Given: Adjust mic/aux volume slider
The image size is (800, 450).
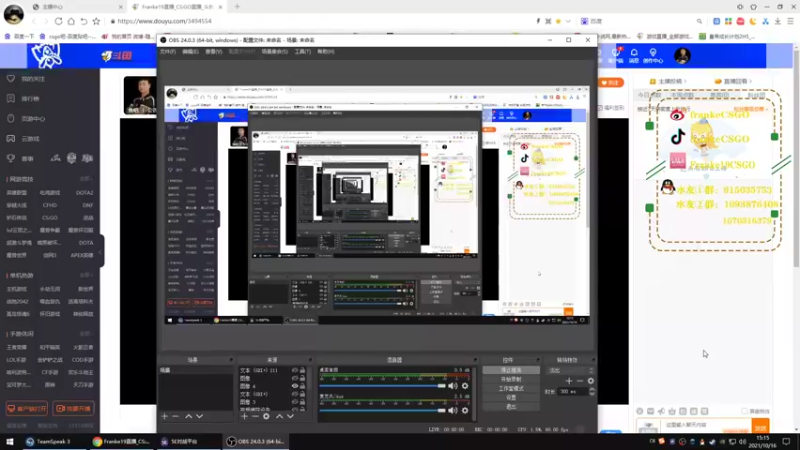Looking at the screenshot, I should [383, 410].
